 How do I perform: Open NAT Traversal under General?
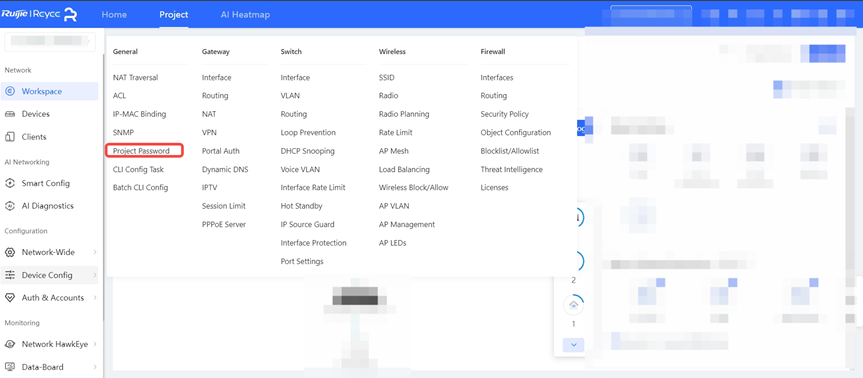(135, 78)
